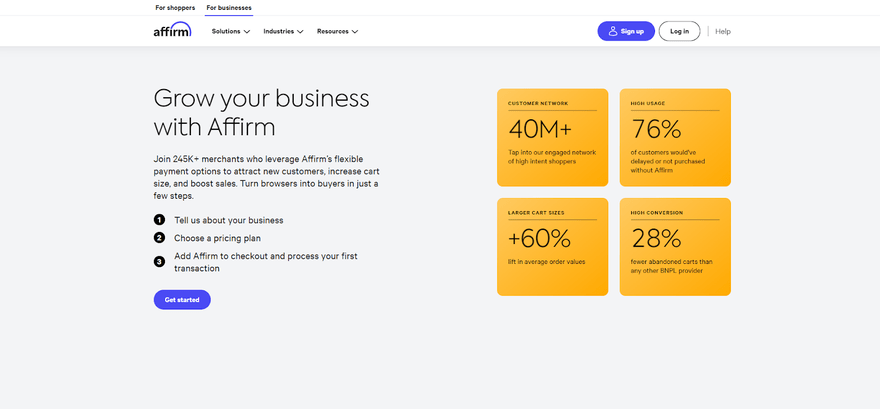Click 'lift in average order values' text
Image resolution: width=880 pixels, height=409 pixels.
click(547, 262)
